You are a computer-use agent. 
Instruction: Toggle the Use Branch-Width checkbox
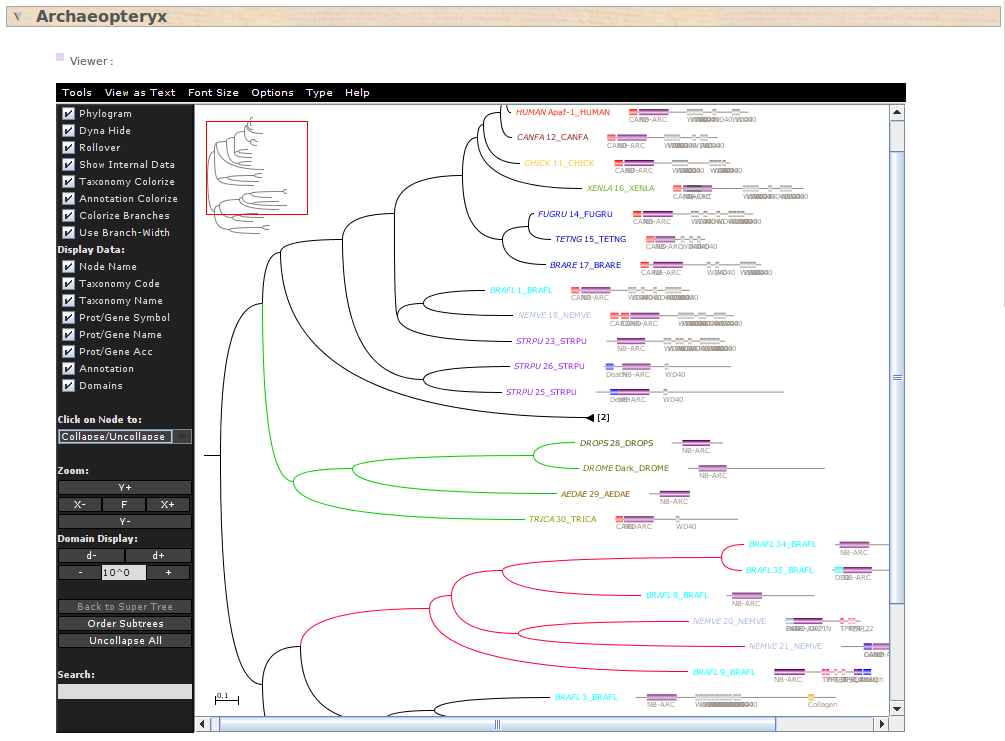[x=68, y=233]
